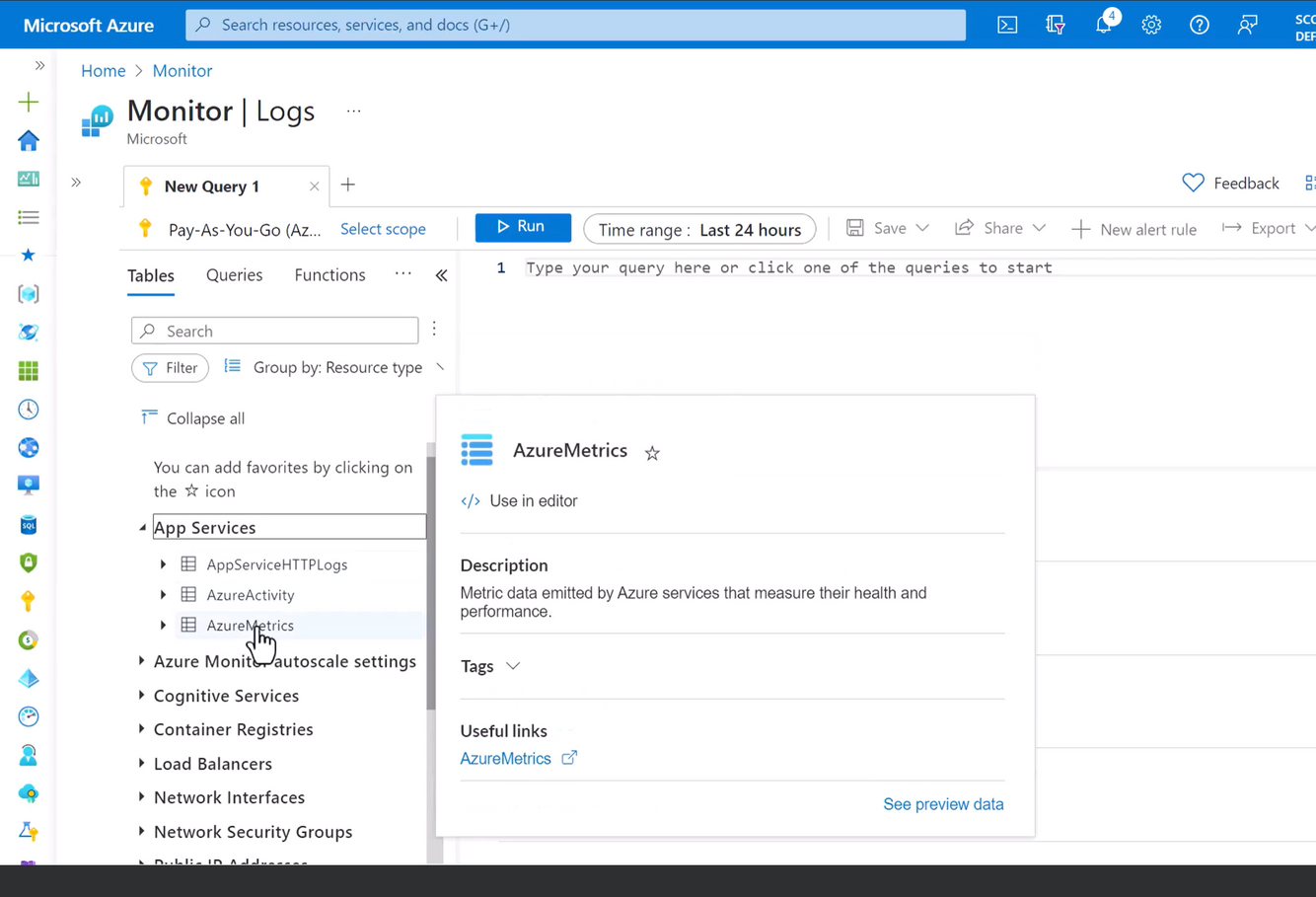Image resolution: width=1316 pixels, height=897 pixels.
Task: Open the Save dropdown
Action: 888,228
